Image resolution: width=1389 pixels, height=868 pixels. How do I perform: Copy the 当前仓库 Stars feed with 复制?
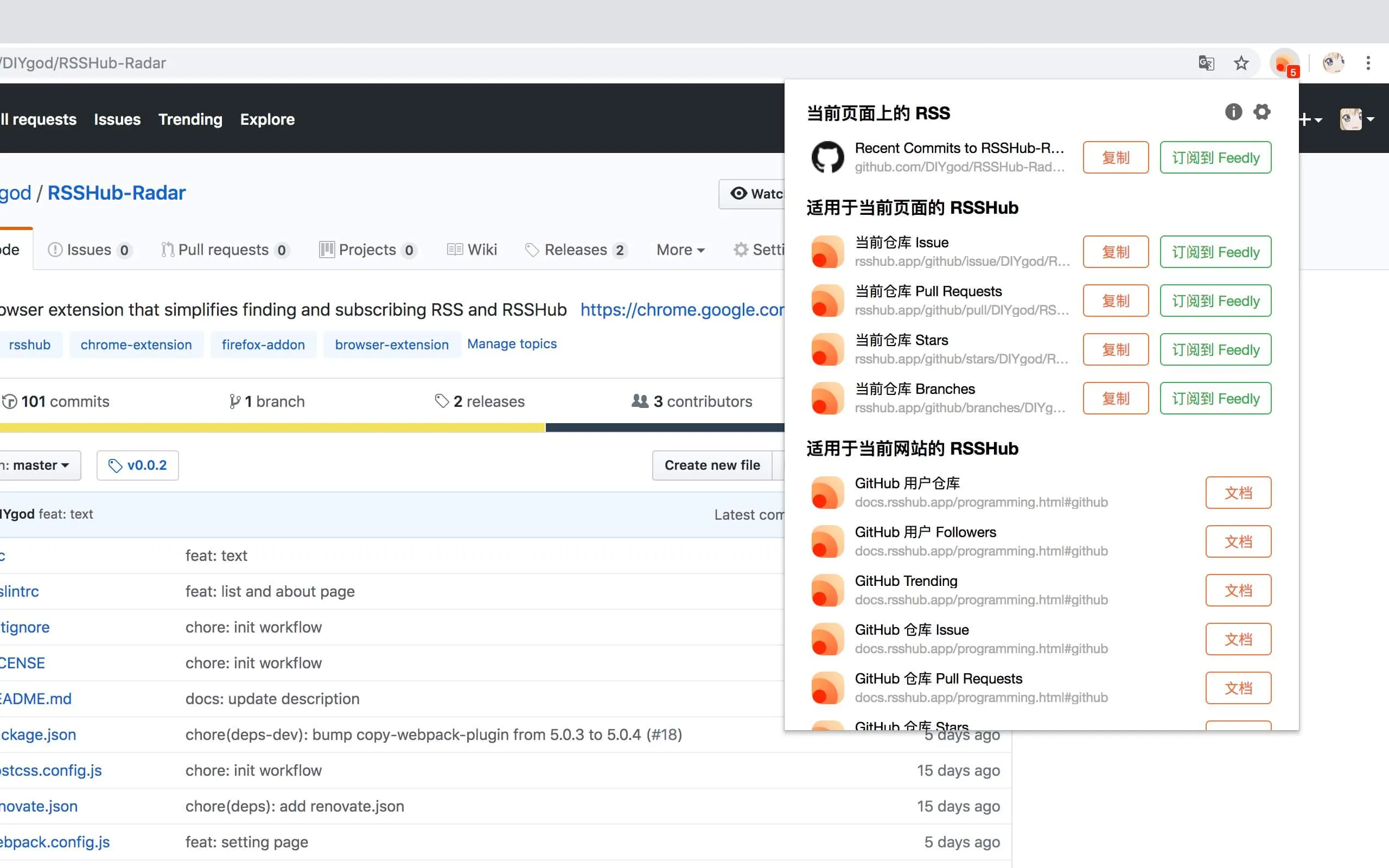pyautogui.click(x=1115, y=349)
